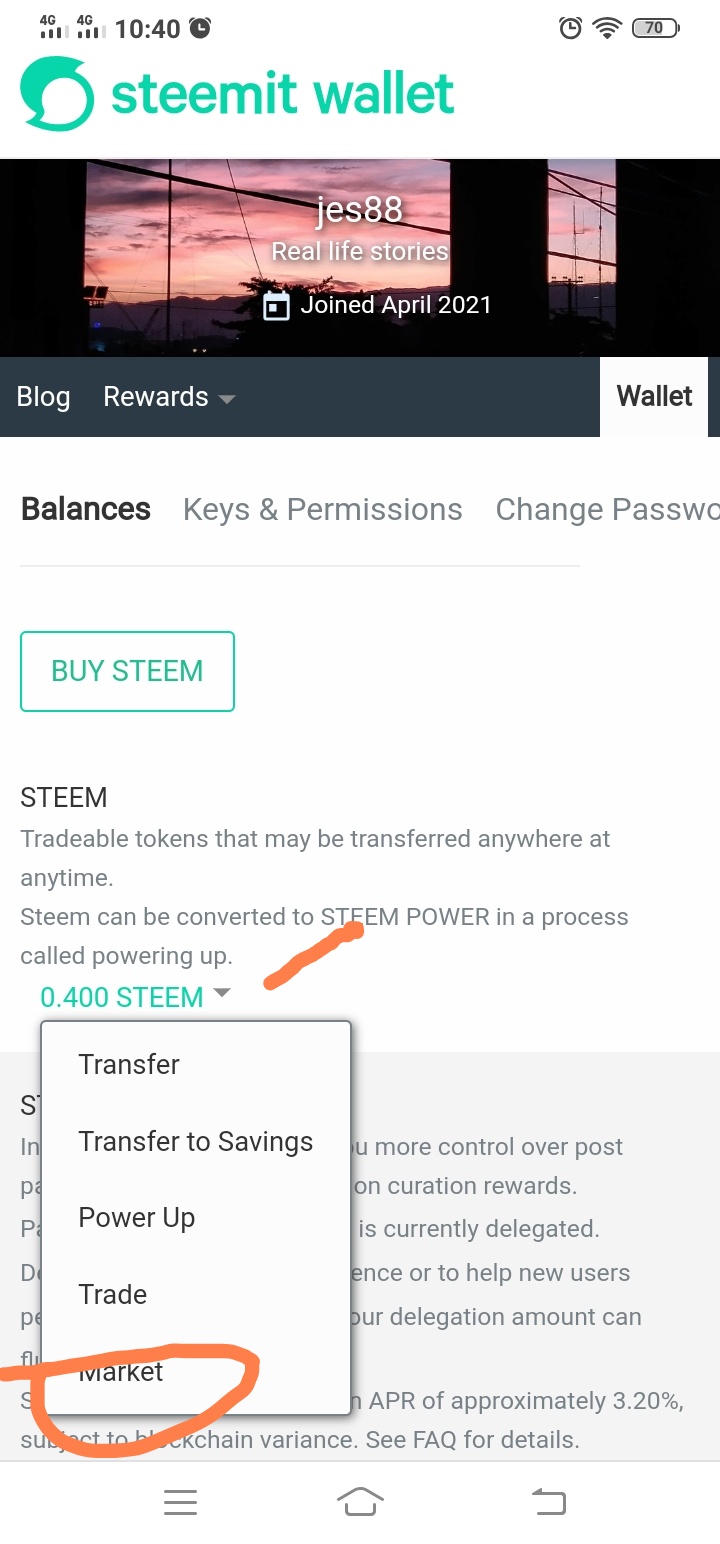Tap the Steemit logo icon

click(57, 94)
